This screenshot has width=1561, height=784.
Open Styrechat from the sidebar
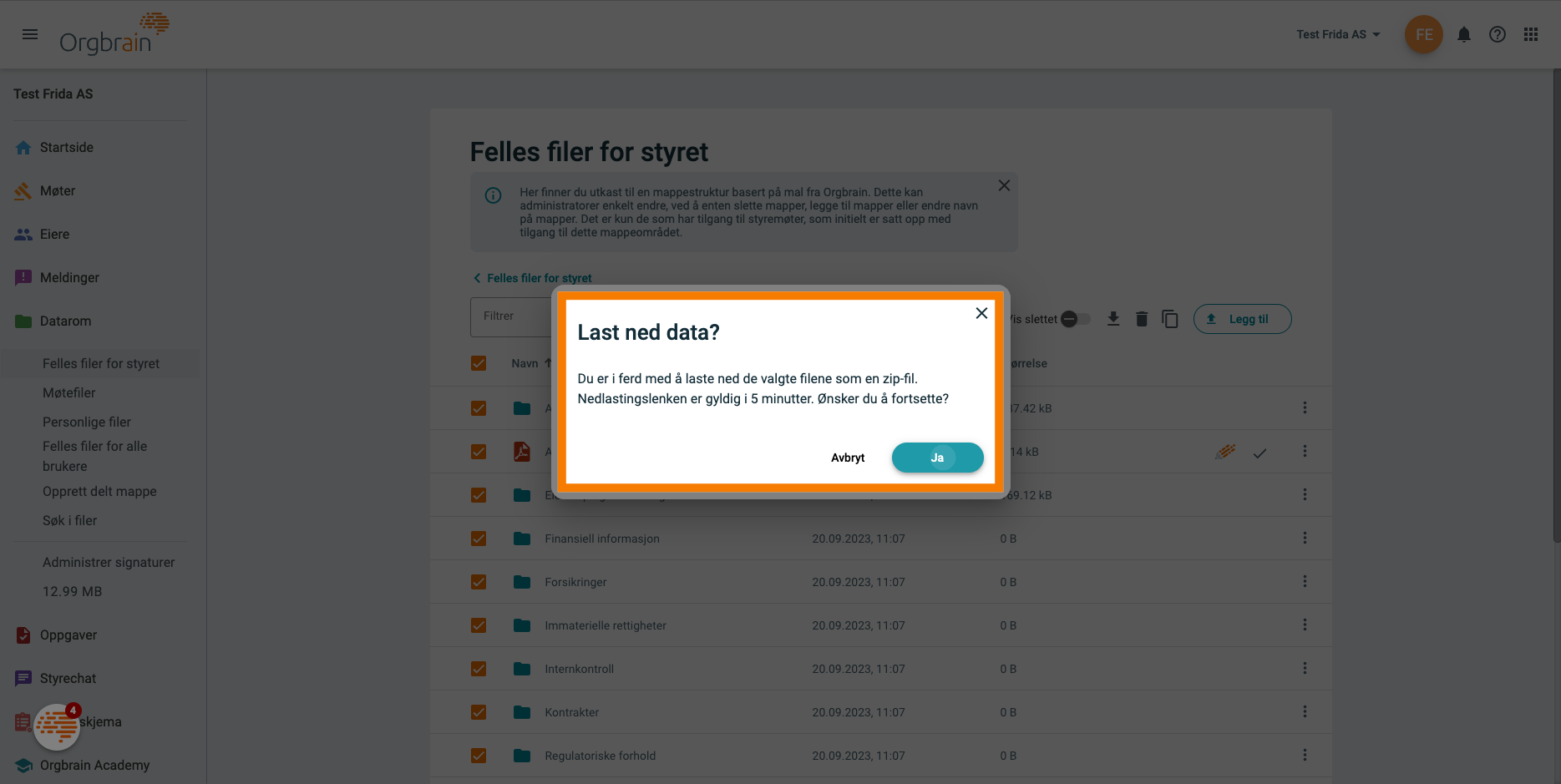[68, 678]
